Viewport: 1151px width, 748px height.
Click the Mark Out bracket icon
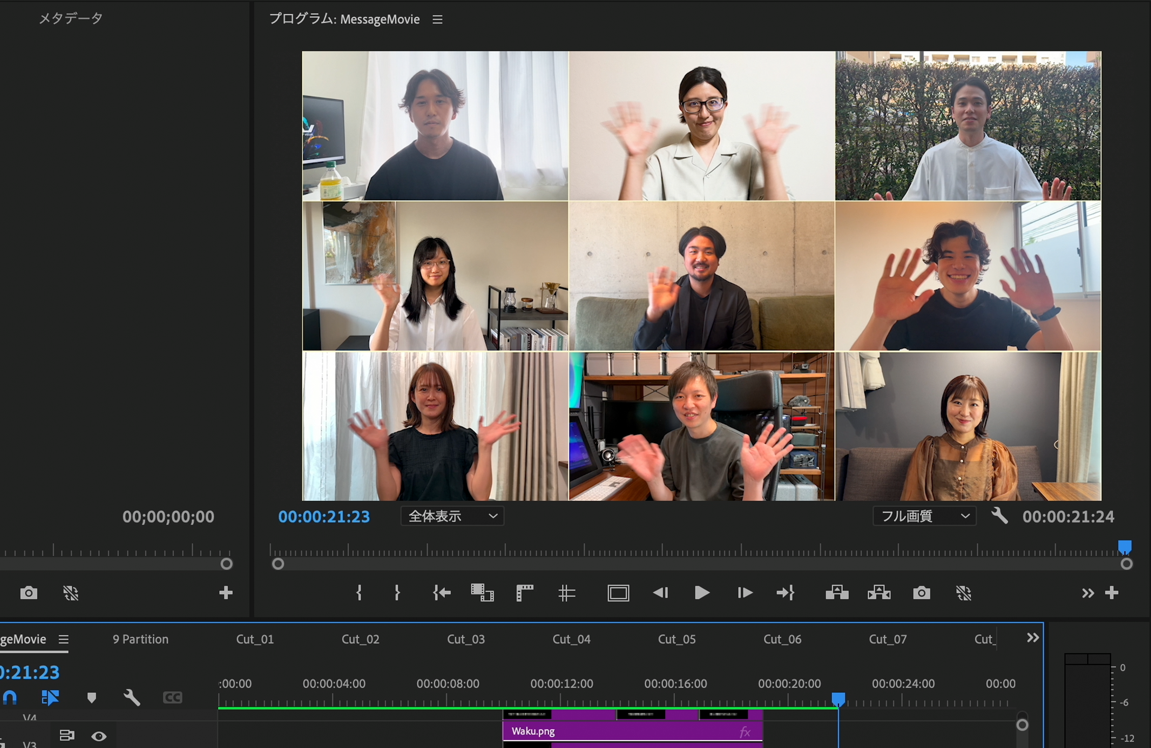[x=397, y=592]
